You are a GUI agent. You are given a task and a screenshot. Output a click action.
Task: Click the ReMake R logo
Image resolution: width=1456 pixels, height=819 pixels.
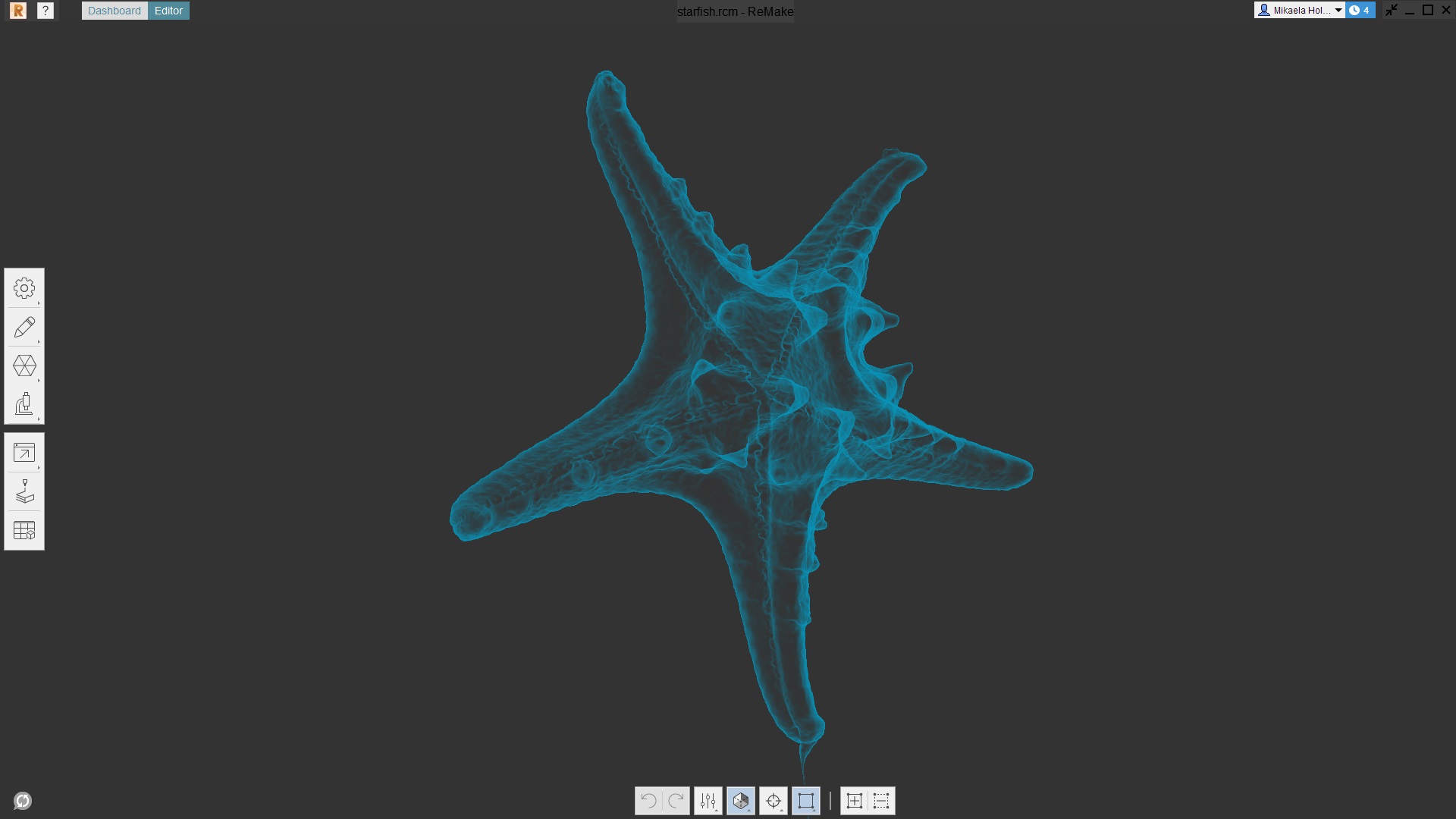17,11
